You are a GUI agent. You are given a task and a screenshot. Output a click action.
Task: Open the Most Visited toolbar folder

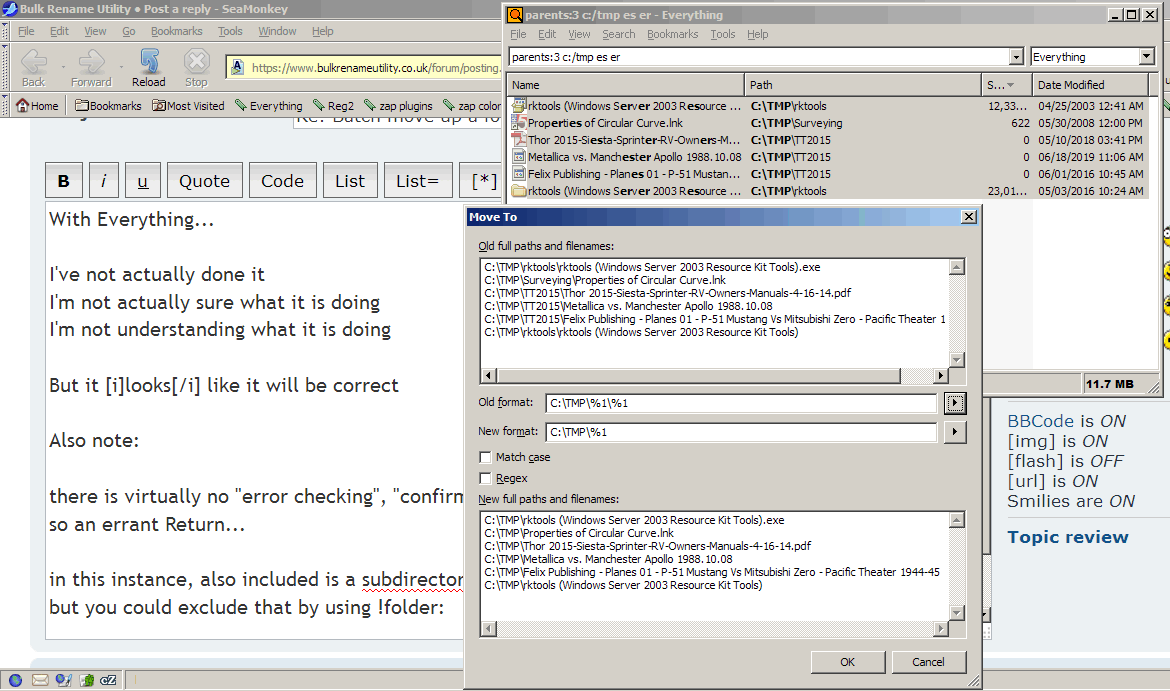pyautogui.click(x=188, y=105)
